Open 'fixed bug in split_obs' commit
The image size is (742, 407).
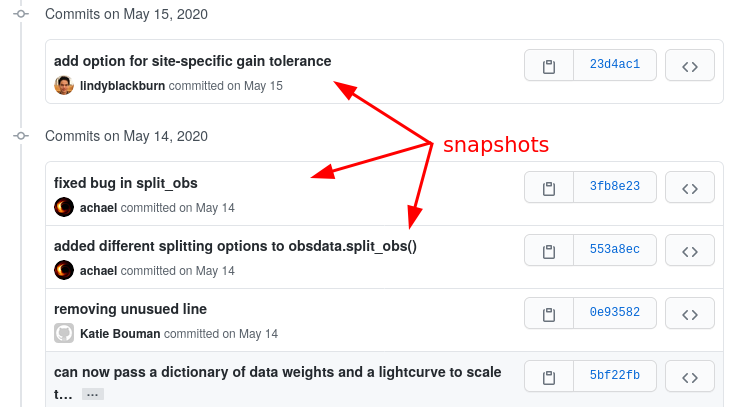click(126, 183)
